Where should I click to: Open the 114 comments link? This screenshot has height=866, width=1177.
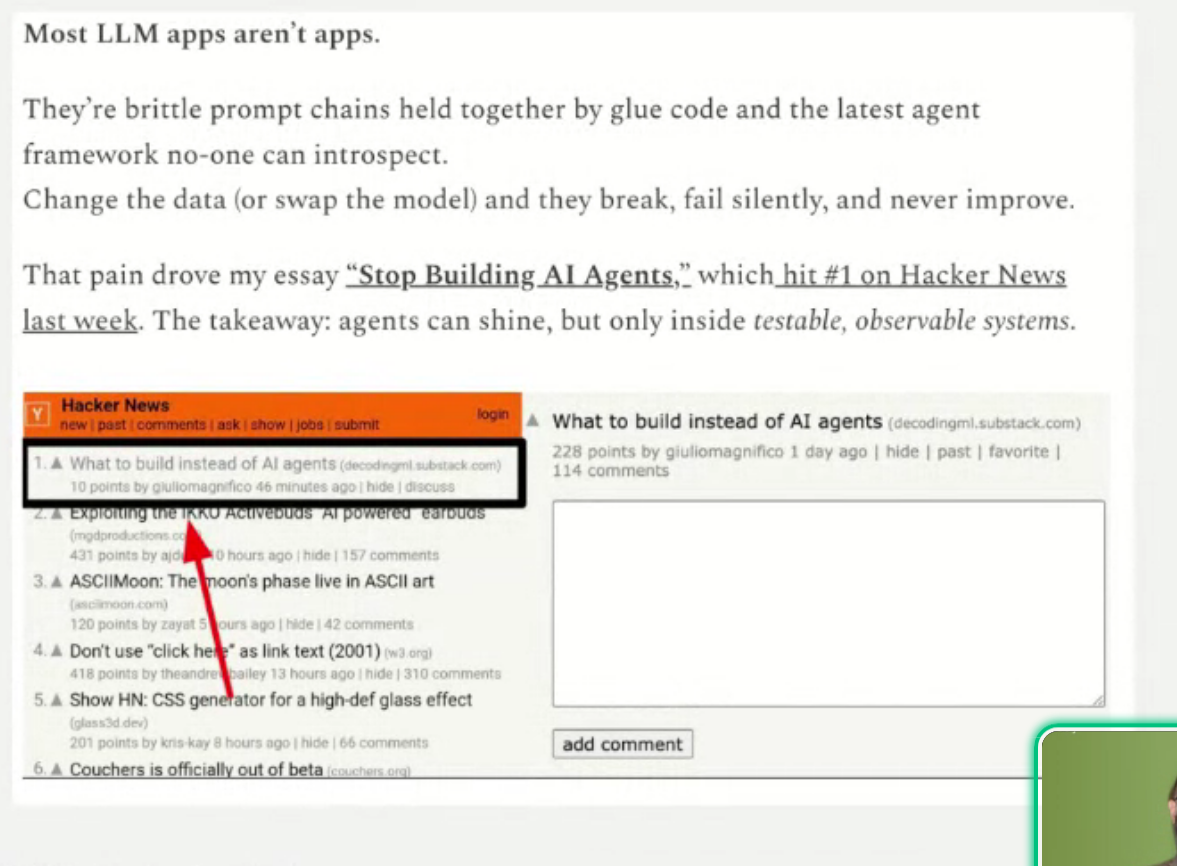(610, 471)
